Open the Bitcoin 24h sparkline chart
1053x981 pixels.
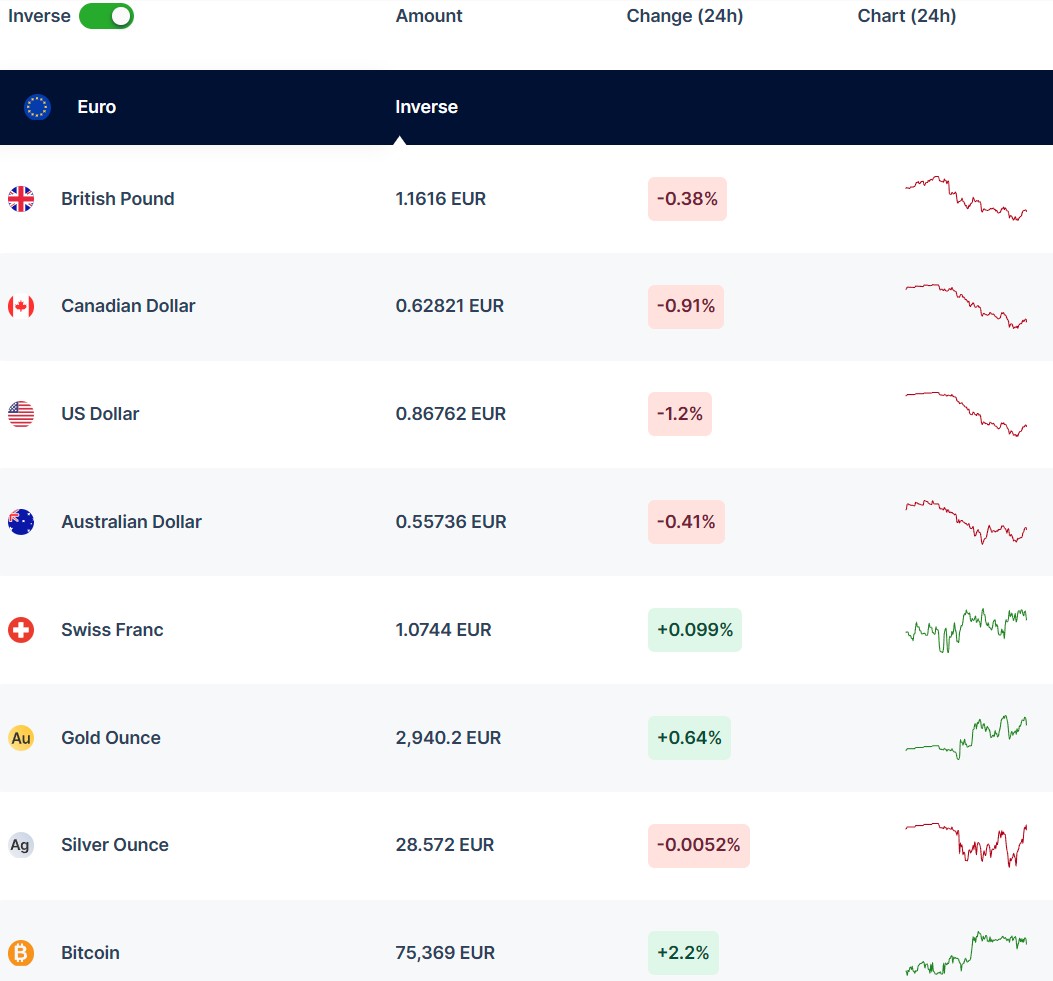[x=966, y=953]
